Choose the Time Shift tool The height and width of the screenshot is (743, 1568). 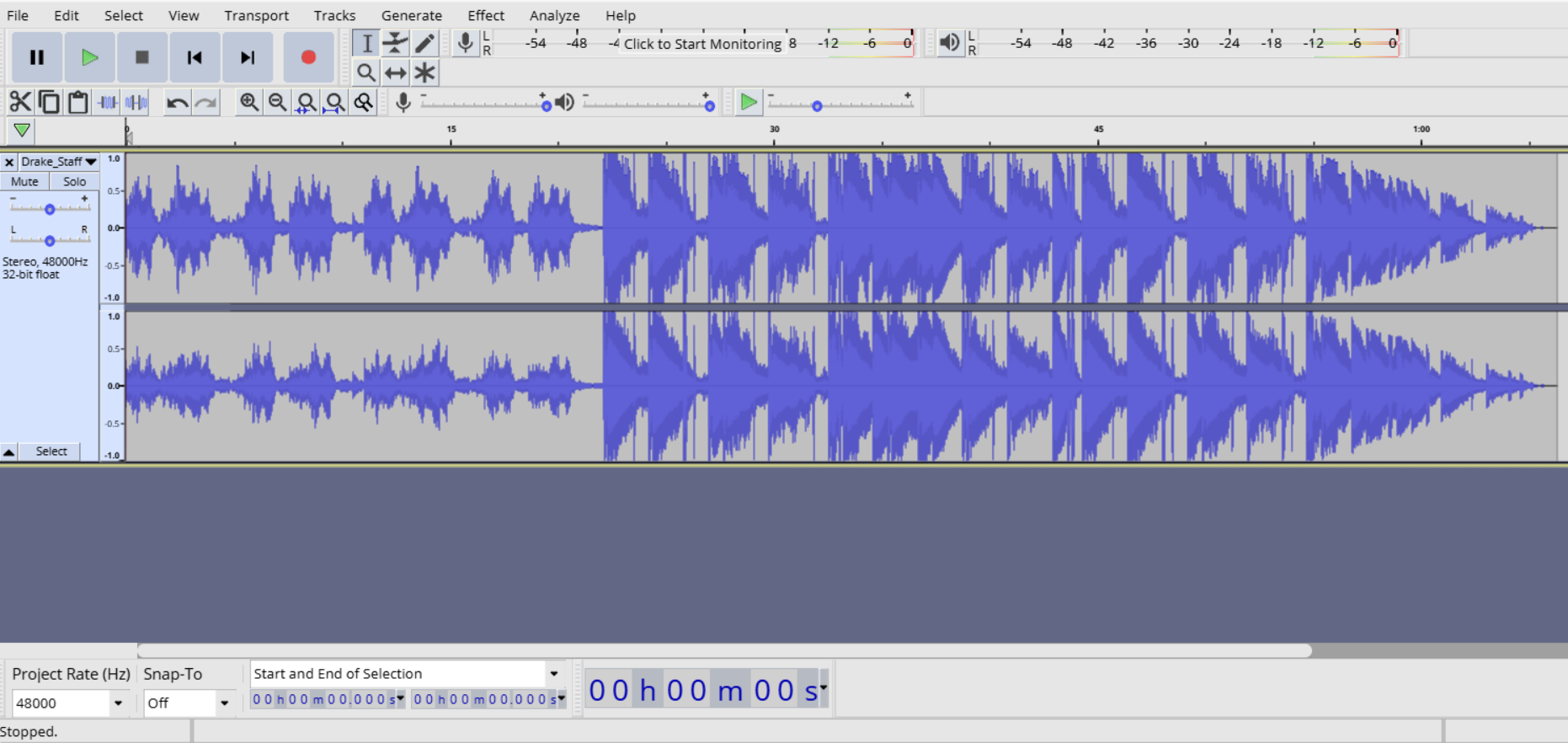click(395, 73)
